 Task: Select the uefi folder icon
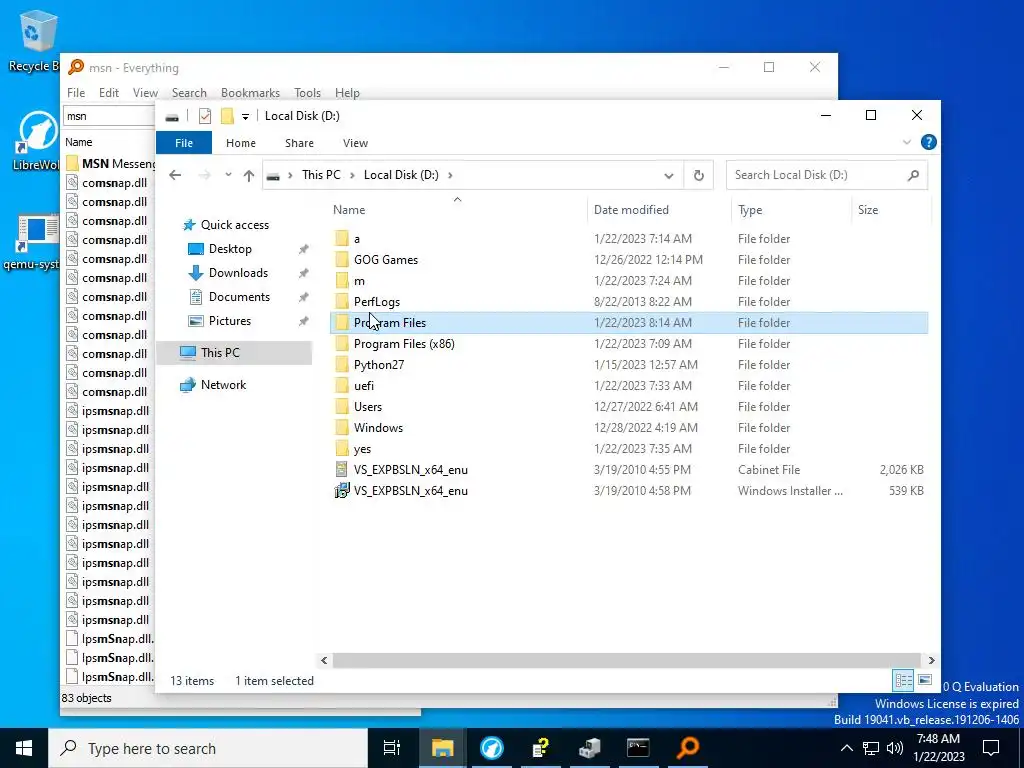tap(342, 385)
